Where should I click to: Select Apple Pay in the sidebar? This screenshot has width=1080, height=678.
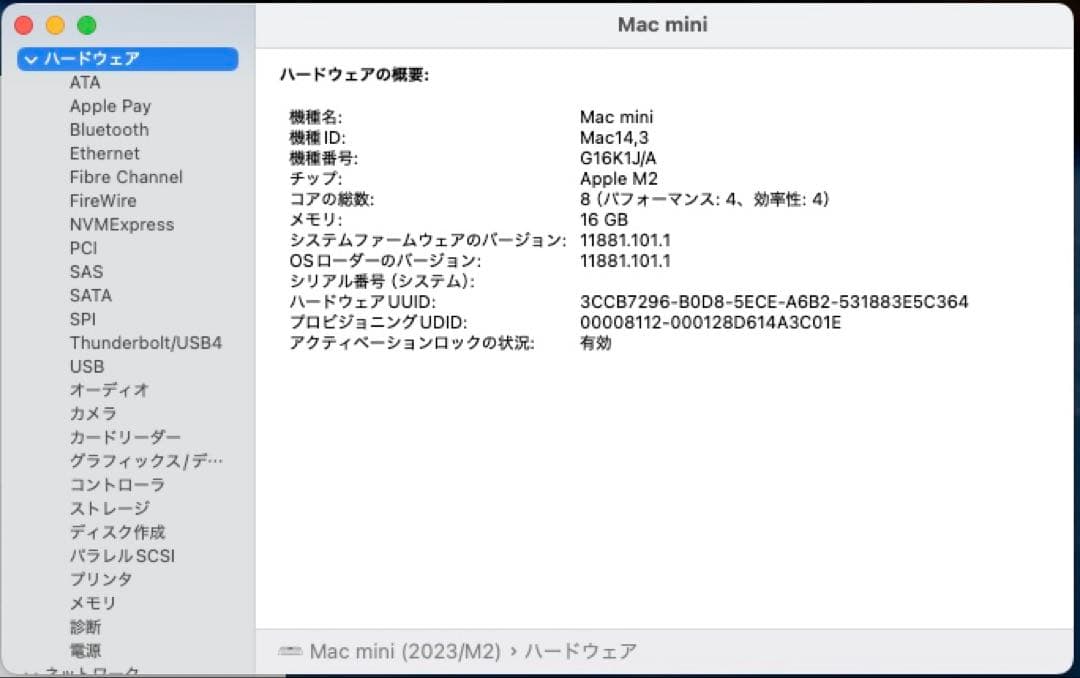point(110,106)
